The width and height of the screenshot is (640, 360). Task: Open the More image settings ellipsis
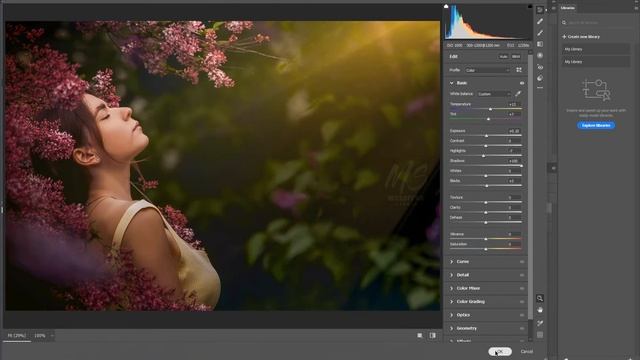(540, 88)
